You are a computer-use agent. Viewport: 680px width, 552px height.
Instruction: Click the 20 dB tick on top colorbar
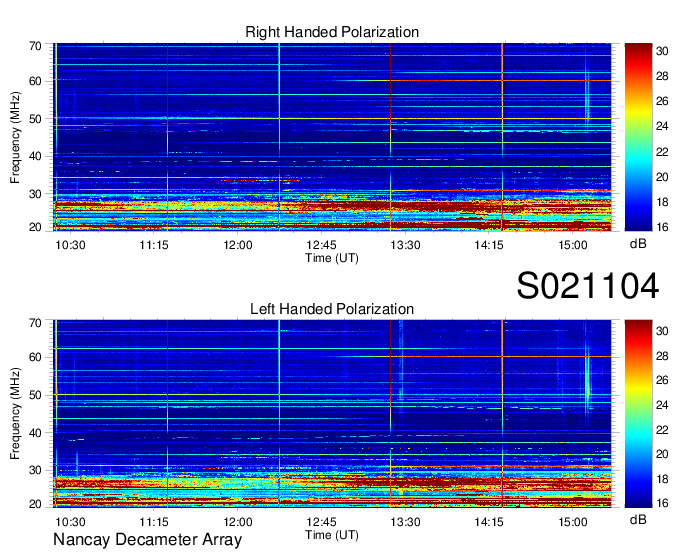(x=662, y=177)
